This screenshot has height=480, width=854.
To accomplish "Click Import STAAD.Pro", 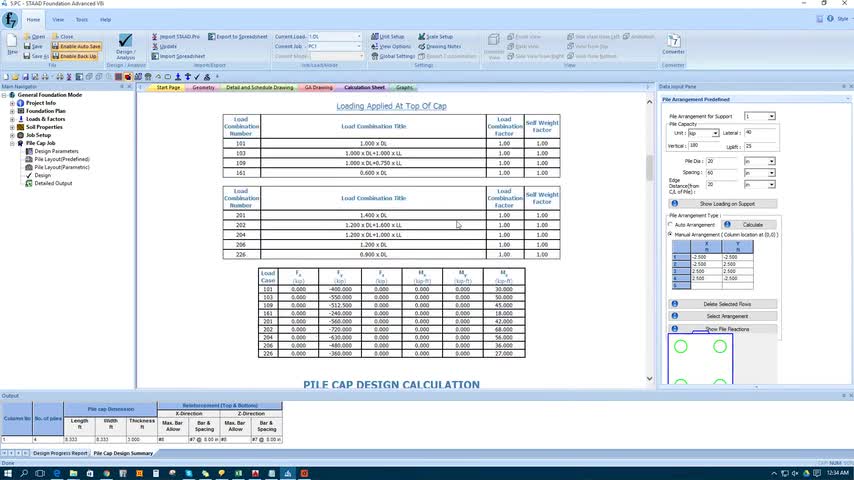I will click(x=175, y=37).
